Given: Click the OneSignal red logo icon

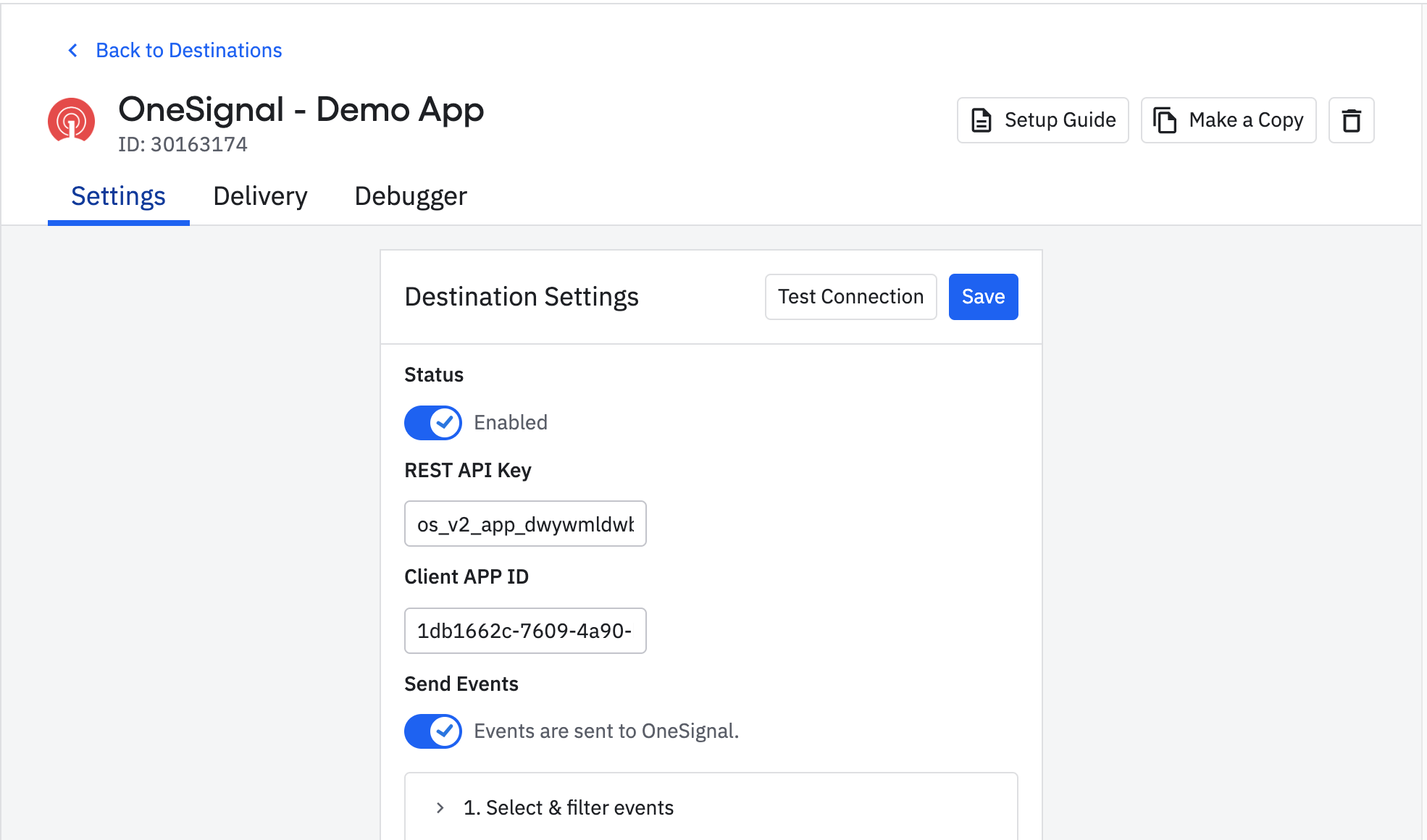Looking at the screenshot, I should click(71, 120).
